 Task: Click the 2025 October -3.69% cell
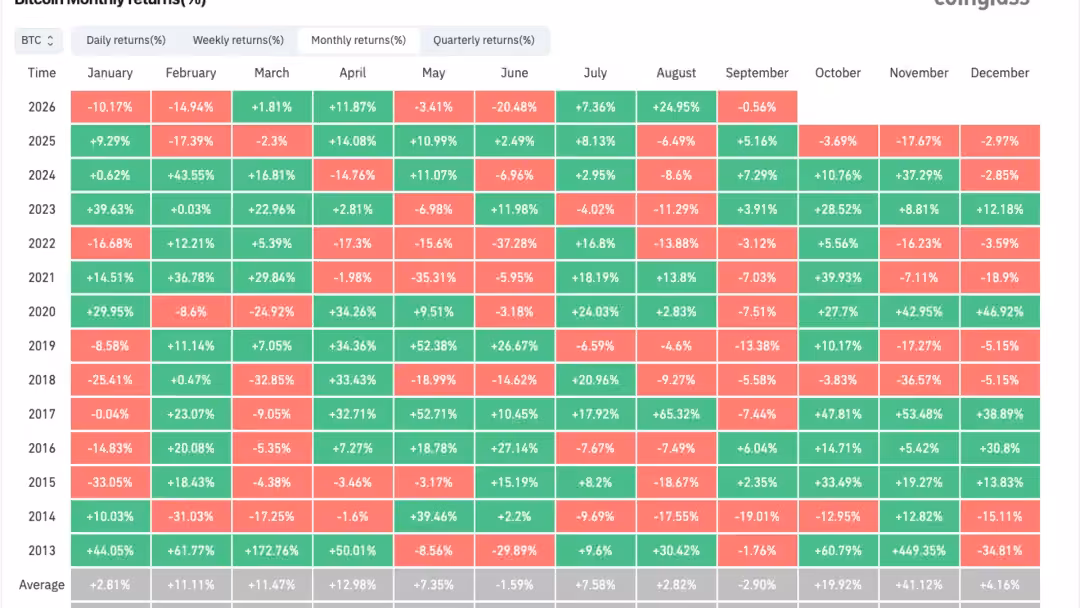tap(838, 140)
